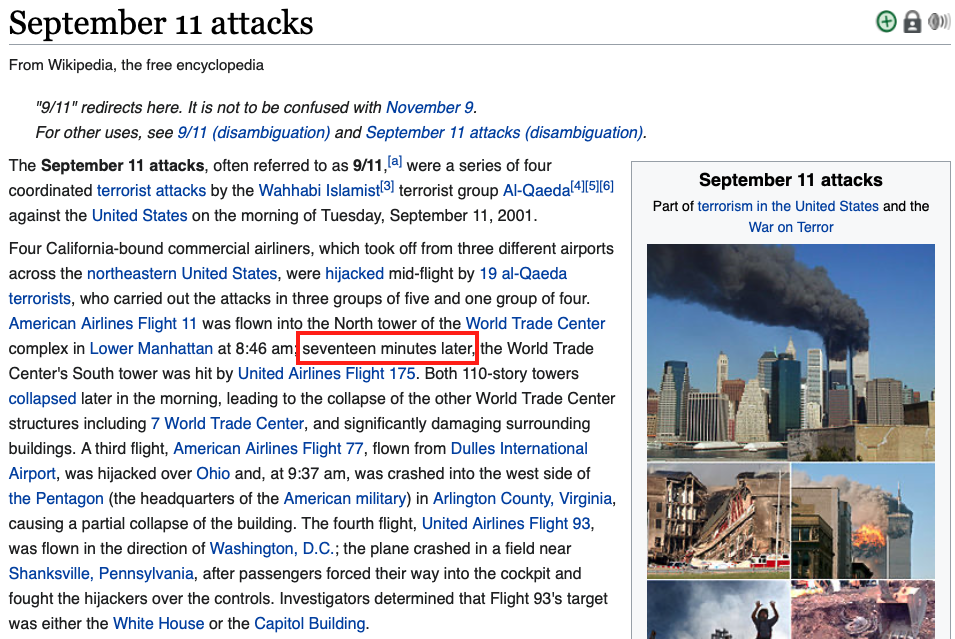Image resolution: width=955 pixels, height=639 pixels.
Task: Click citation [5] after Al-Qaeda
Action: [592, 186]
